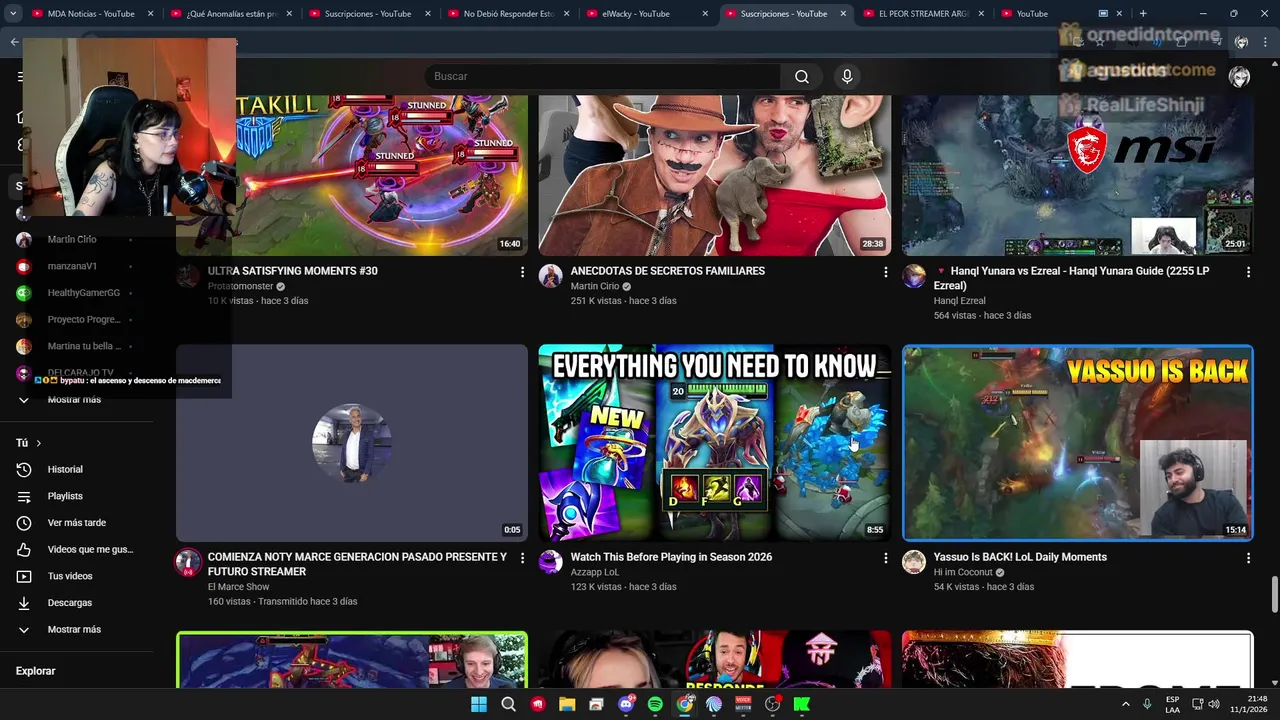Open Windows Start menu
The width and height of the screenshot is (1280, 720).
[x=479, y=704]
